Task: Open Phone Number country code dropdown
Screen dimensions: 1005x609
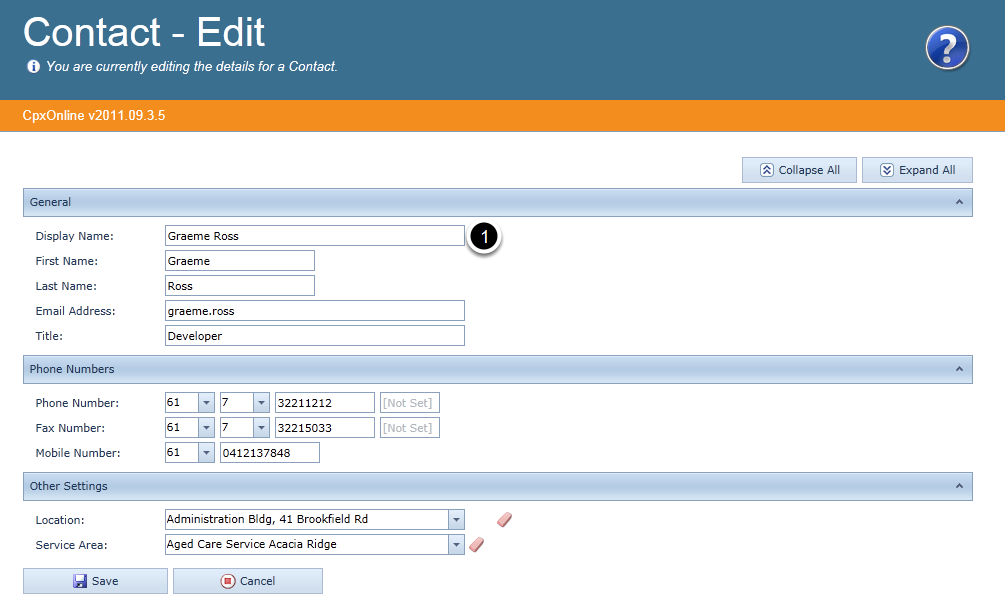Action: tap(206, 403)
